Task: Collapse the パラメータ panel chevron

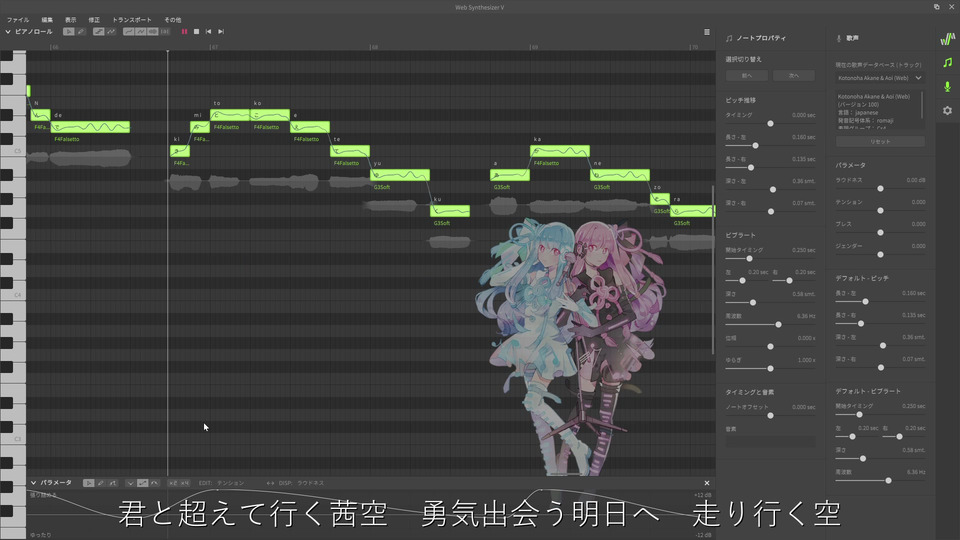Action: pos(34,483)
